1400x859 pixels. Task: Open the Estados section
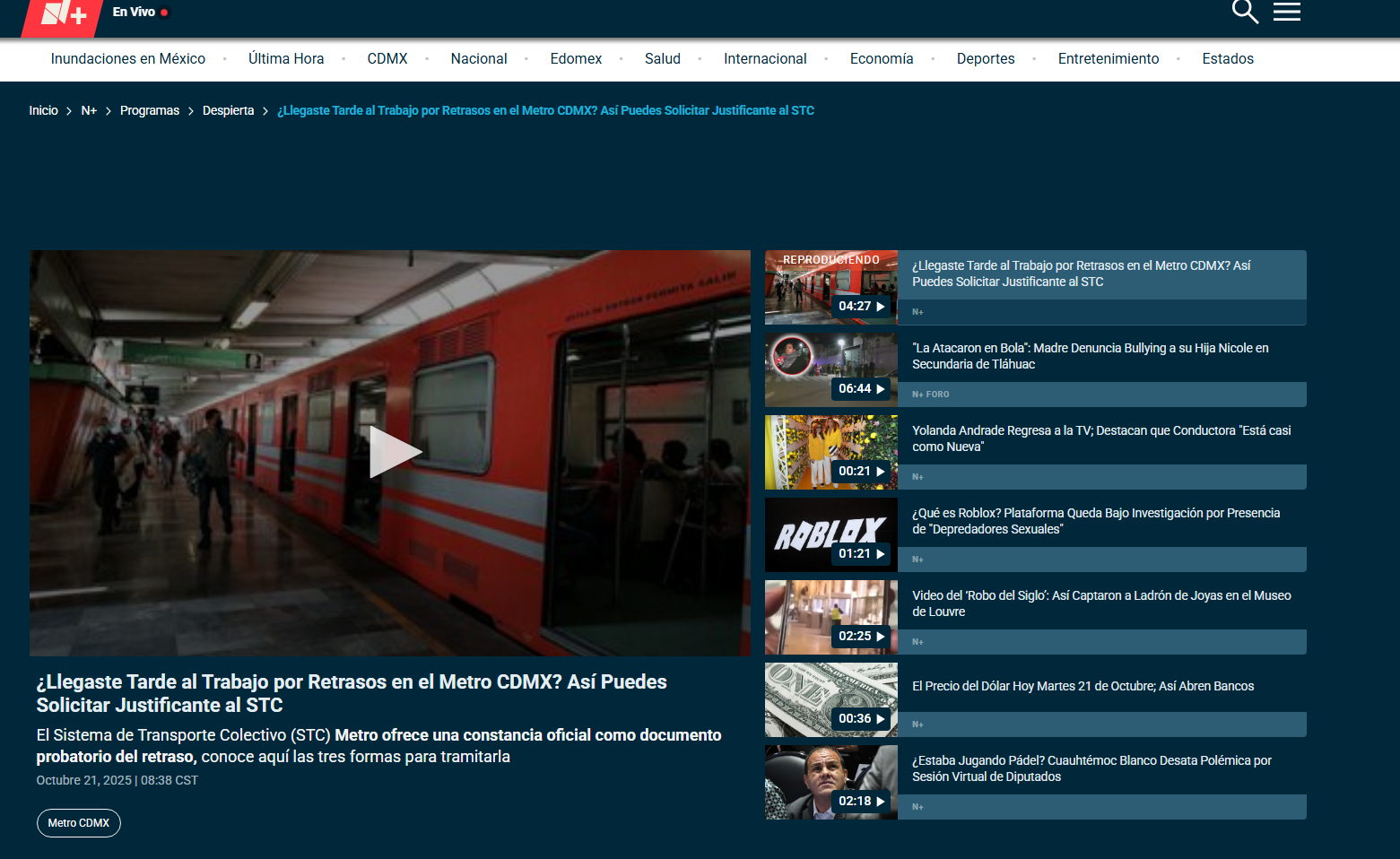tap(1228, 58)
